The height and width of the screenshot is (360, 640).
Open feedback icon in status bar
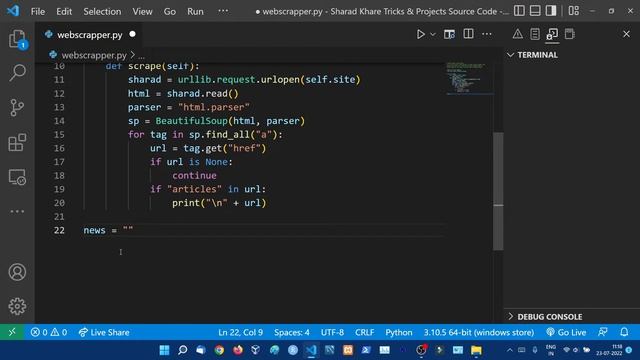[603, 332]
